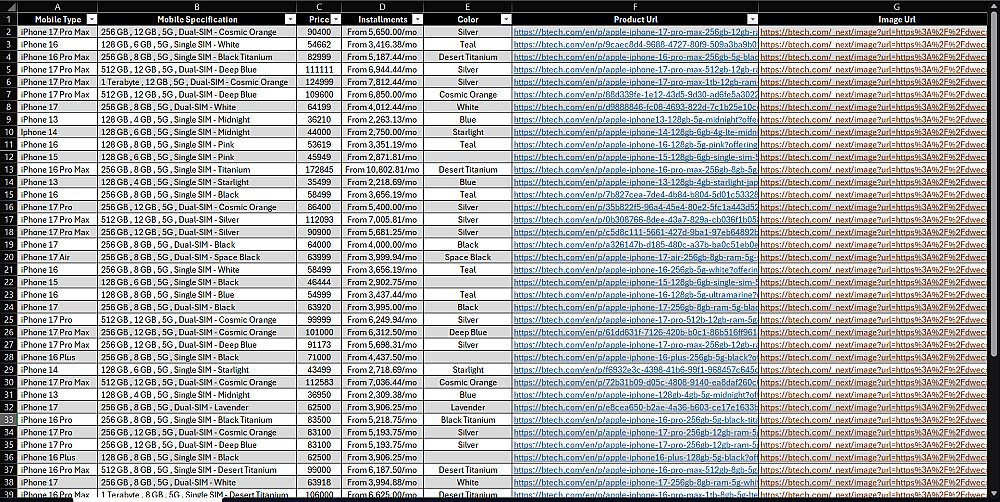Select 'Deep Blue' color cell in row 26
The width and height of the screenshot is (1000, 502).
coord(467,332)
